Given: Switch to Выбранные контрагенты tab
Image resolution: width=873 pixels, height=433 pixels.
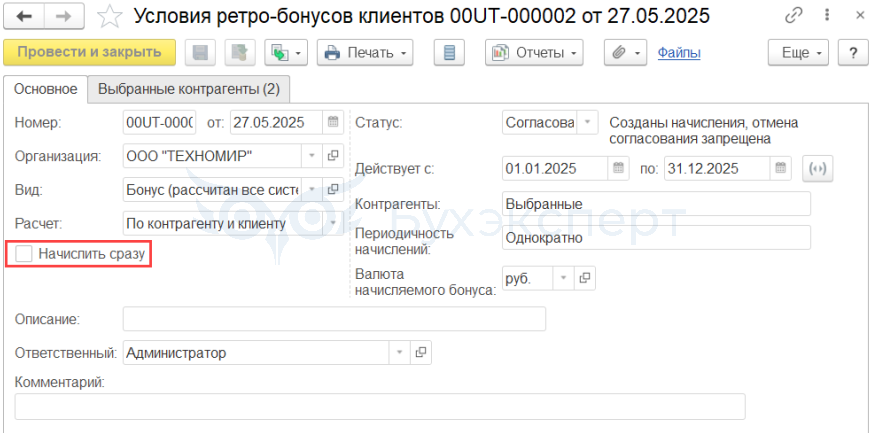Looking at the screenshot, I should click(x=188, y=89).
